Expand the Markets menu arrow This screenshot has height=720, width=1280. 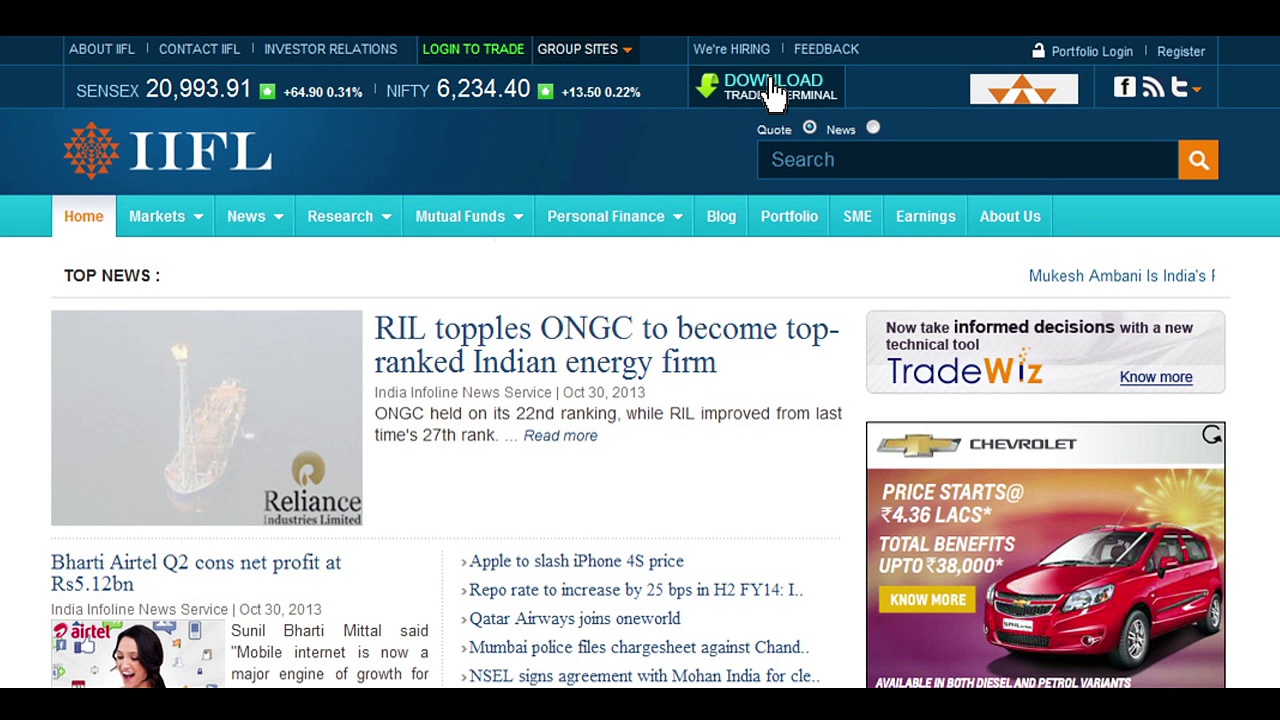pyautogui.click(x=198, y=217)
